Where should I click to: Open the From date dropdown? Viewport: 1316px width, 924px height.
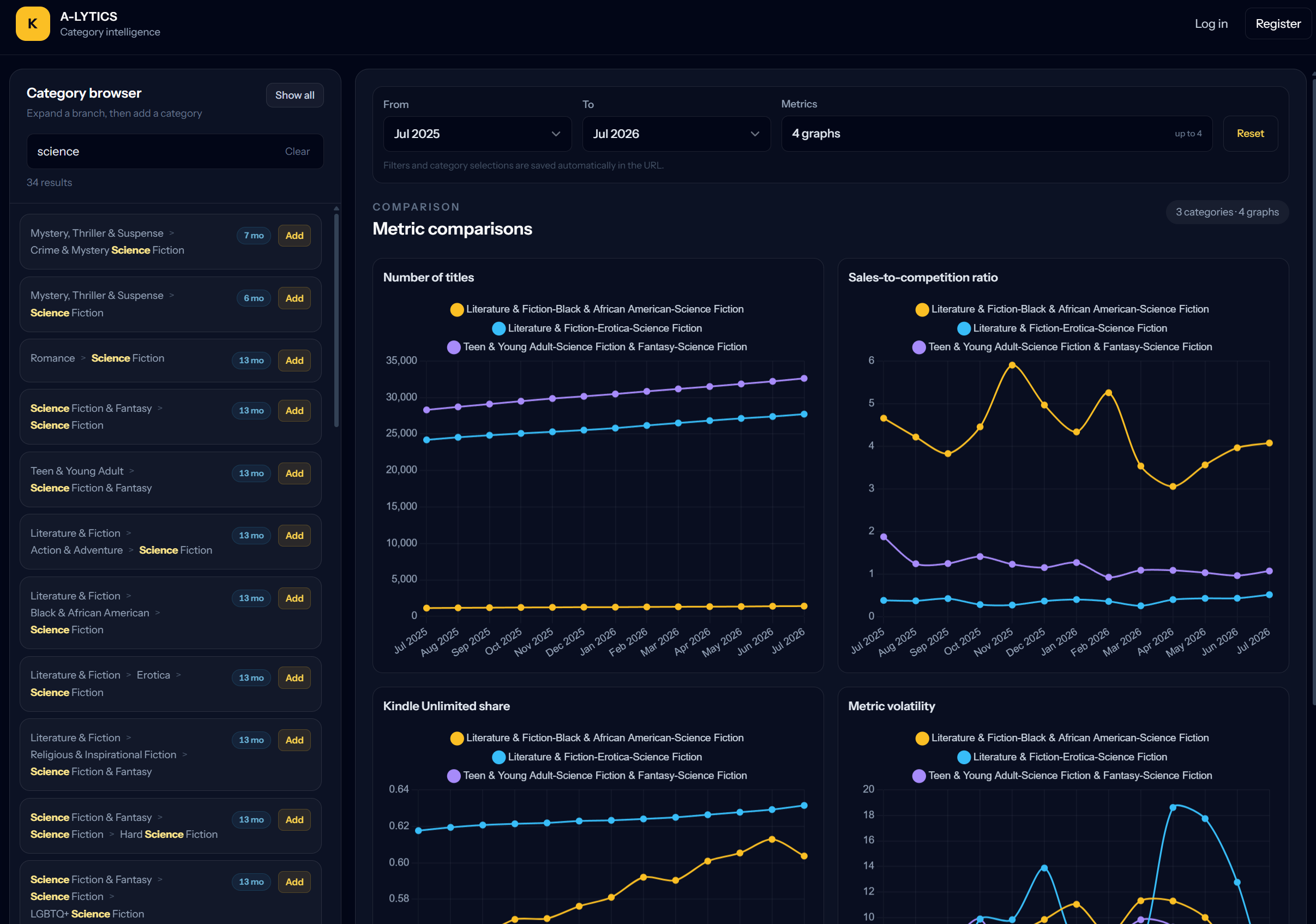pos(477,134)
